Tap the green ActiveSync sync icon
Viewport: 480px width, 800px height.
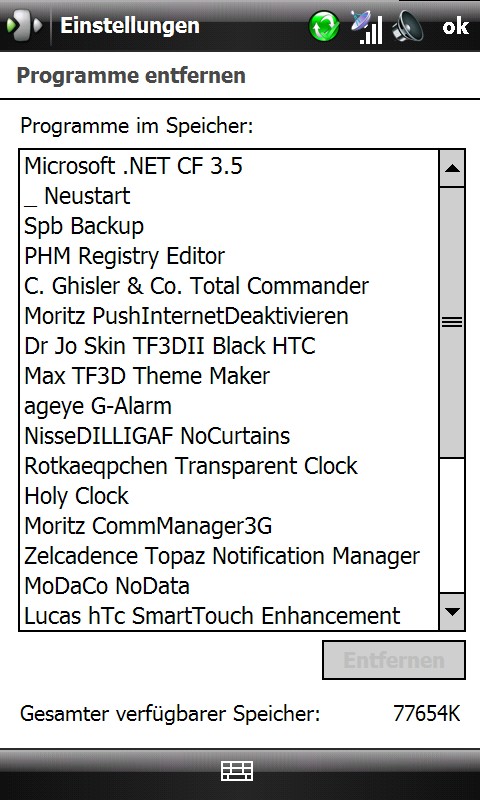324,26
